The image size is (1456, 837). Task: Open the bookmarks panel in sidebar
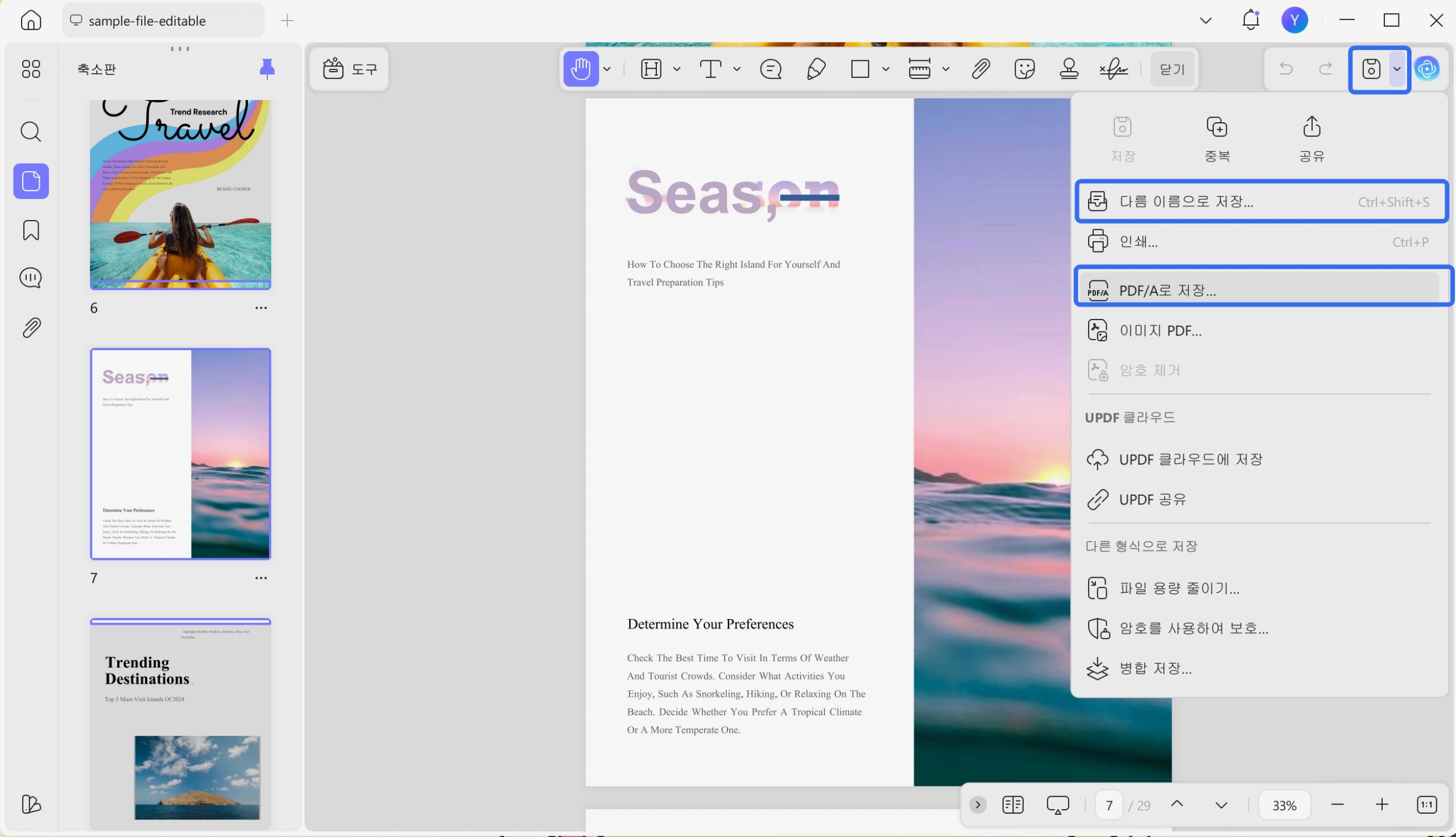tap(31, 230)
